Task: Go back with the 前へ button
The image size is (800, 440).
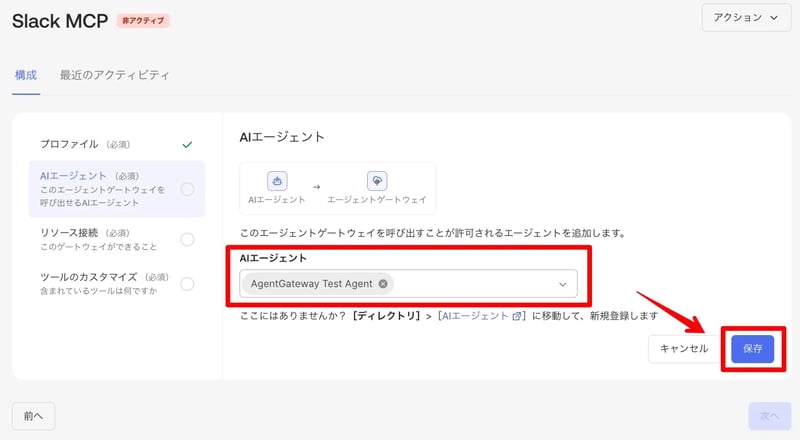Action: [33, 416]
